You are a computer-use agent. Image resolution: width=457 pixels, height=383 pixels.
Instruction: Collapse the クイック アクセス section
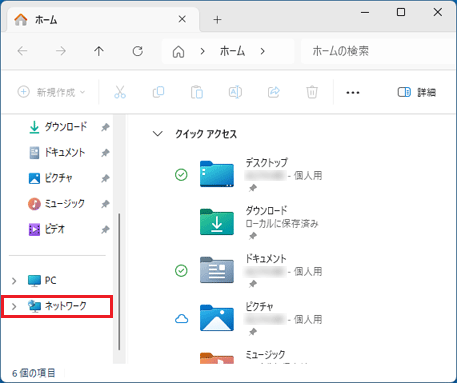tap(157, 134)
